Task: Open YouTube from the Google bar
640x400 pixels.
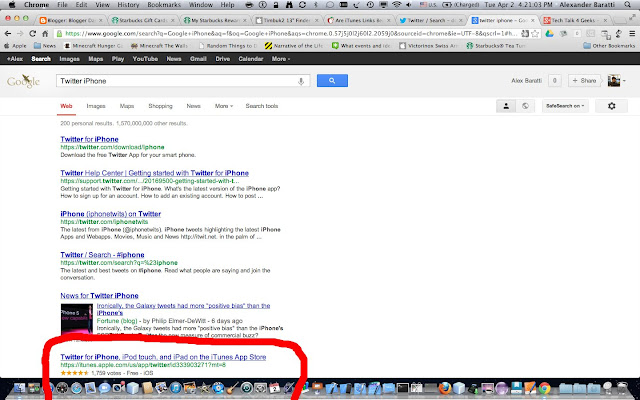Action: pos(145,59)
